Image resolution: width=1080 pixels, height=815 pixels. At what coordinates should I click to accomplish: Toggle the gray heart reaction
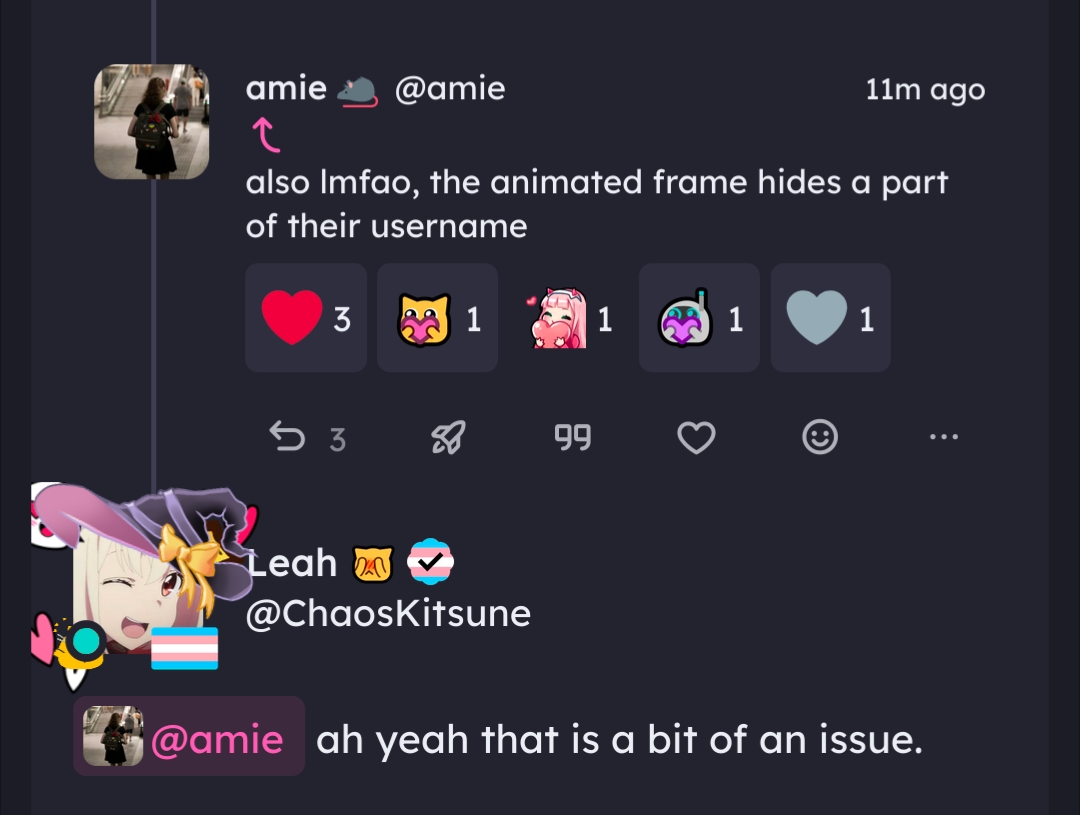(x=830, y=318)
